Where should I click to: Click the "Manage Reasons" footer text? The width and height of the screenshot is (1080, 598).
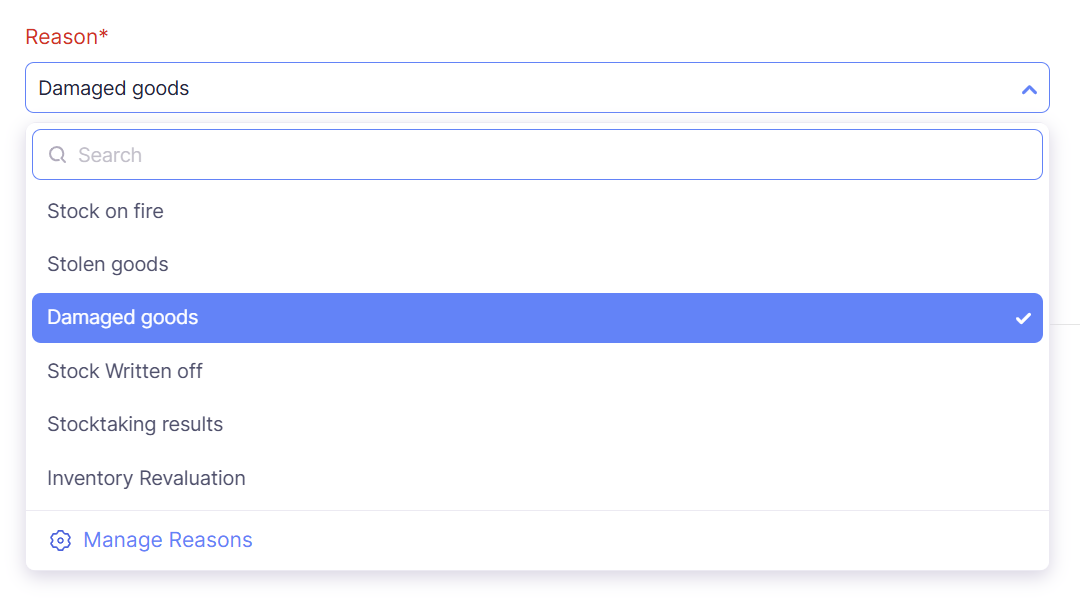(x=168, y=540)
